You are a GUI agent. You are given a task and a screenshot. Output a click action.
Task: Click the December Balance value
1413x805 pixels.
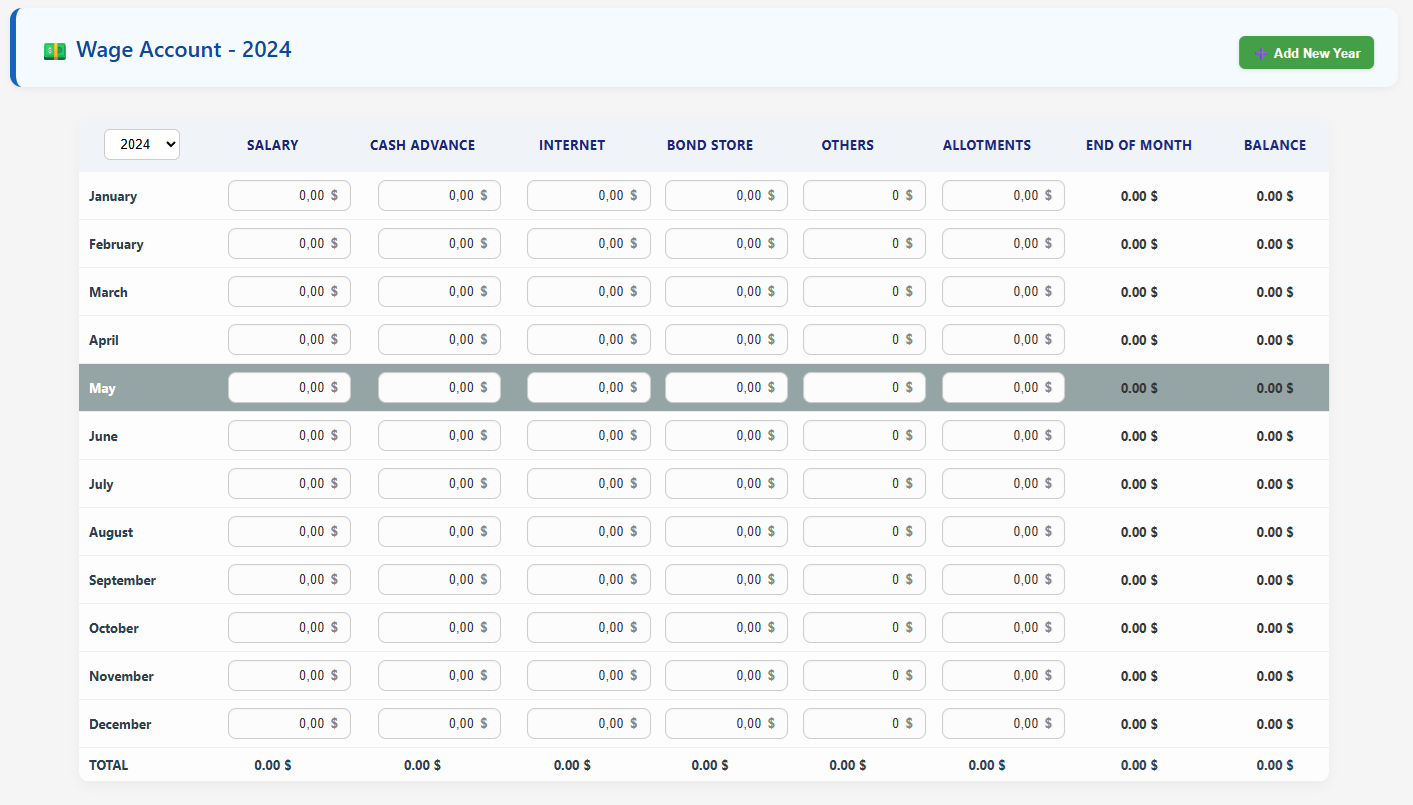click(x=1275, y=724)
